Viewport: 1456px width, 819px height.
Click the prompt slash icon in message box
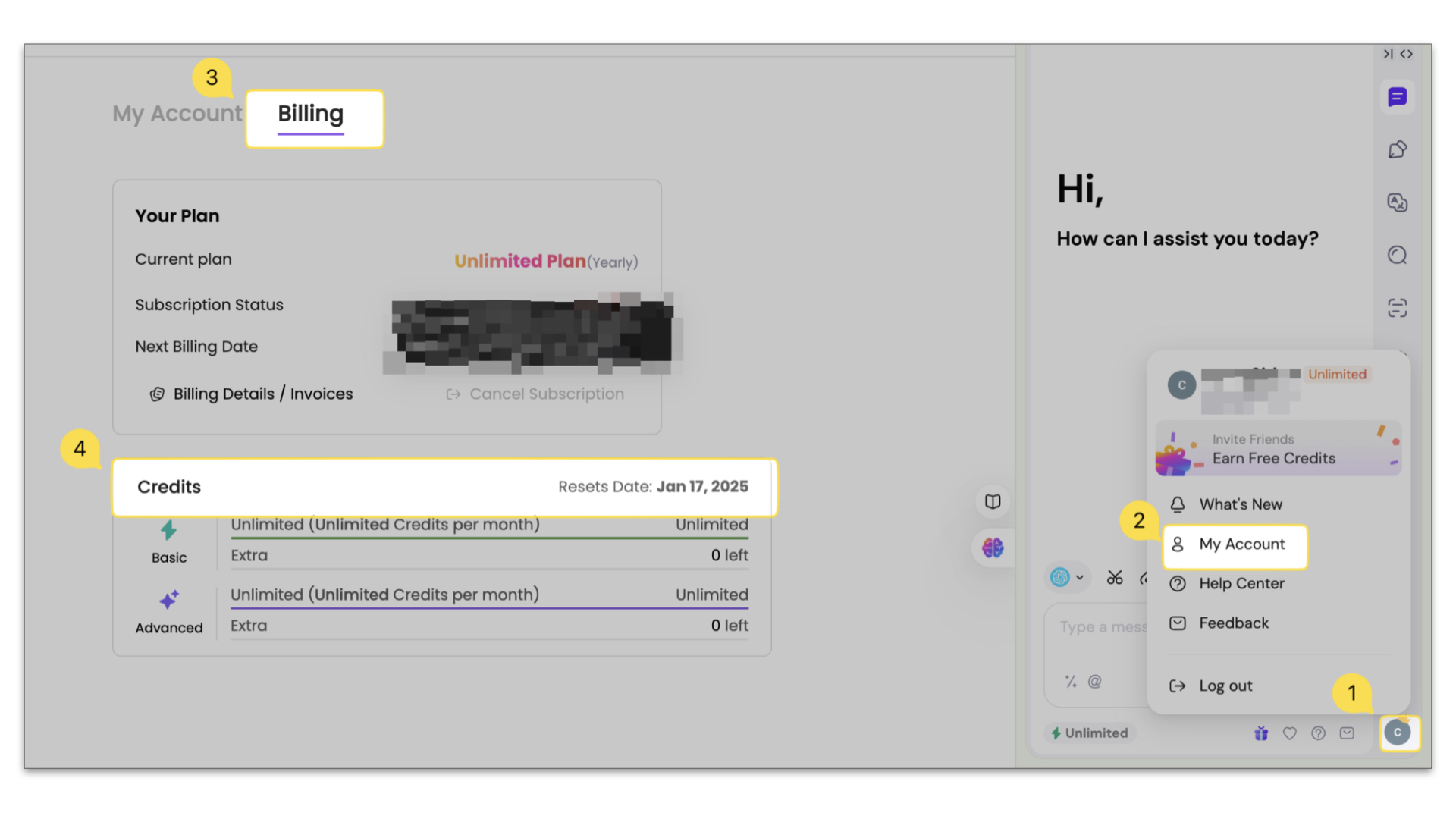(1070, 681)
